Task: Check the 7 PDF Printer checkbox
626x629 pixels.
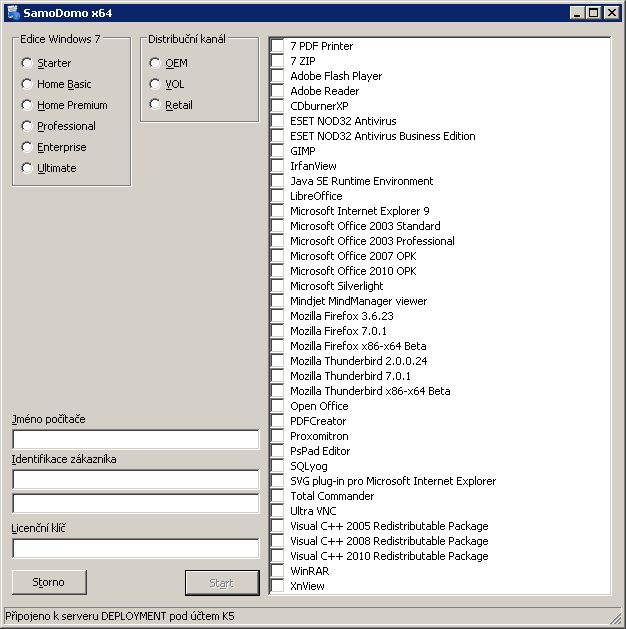Action: (277, 46)
